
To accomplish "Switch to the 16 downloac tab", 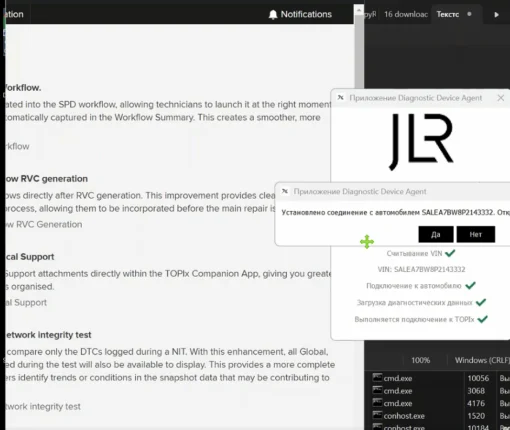I will pos(406,14).
